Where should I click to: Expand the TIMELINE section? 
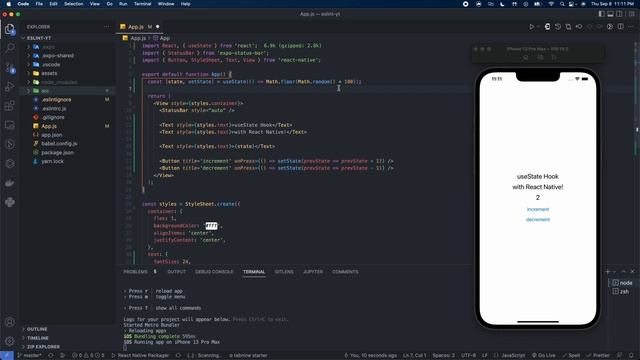[x=38, y=338]
